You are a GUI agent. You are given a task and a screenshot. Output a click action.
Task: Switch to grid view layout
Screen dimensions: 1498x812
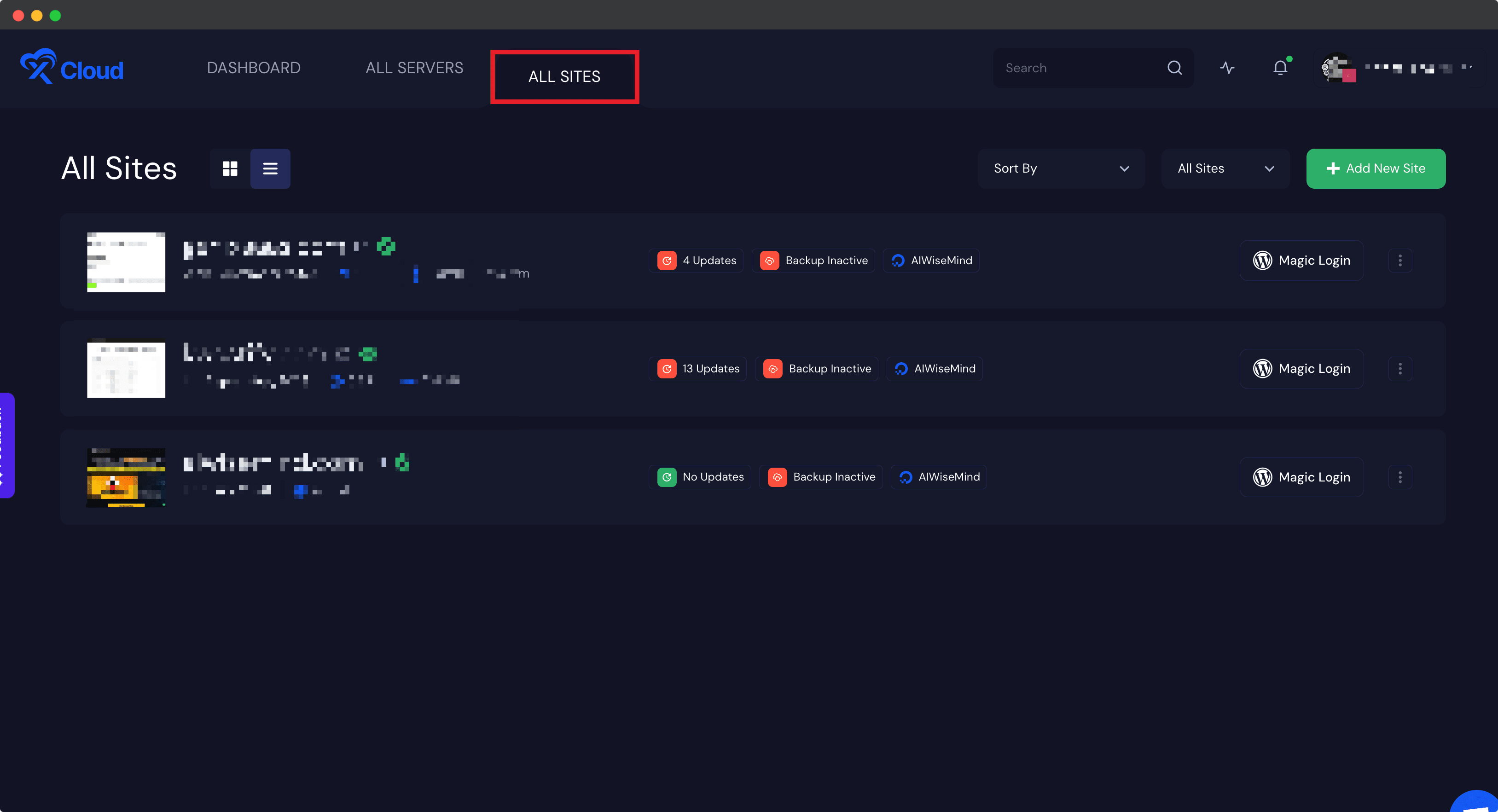pyautogui.click(x=230, y=168)
